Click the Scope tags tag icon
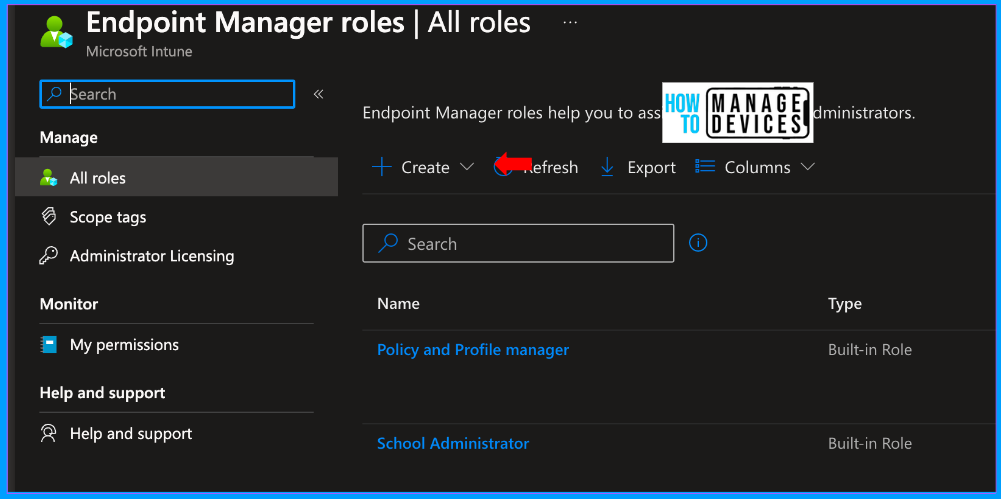Screen dimensions: 1001x499 coord(49,217)
